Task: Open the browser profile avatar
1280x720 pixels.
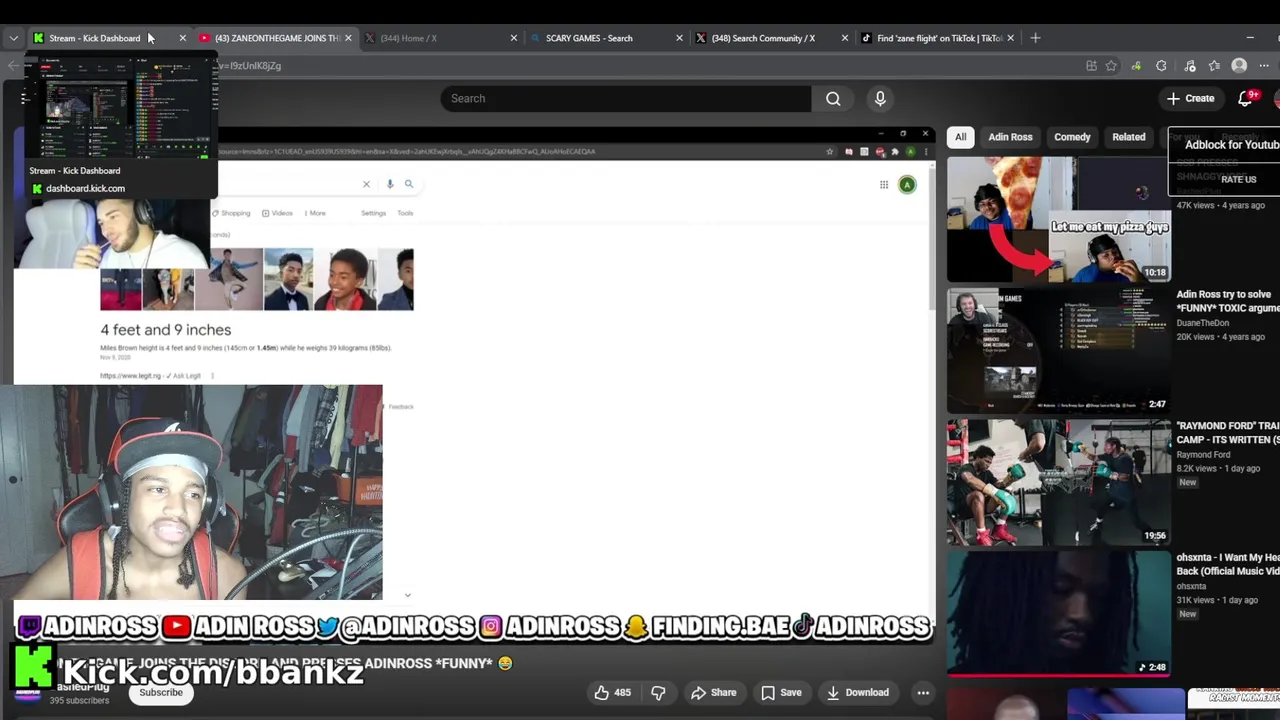Action: tap(1239, 66)
